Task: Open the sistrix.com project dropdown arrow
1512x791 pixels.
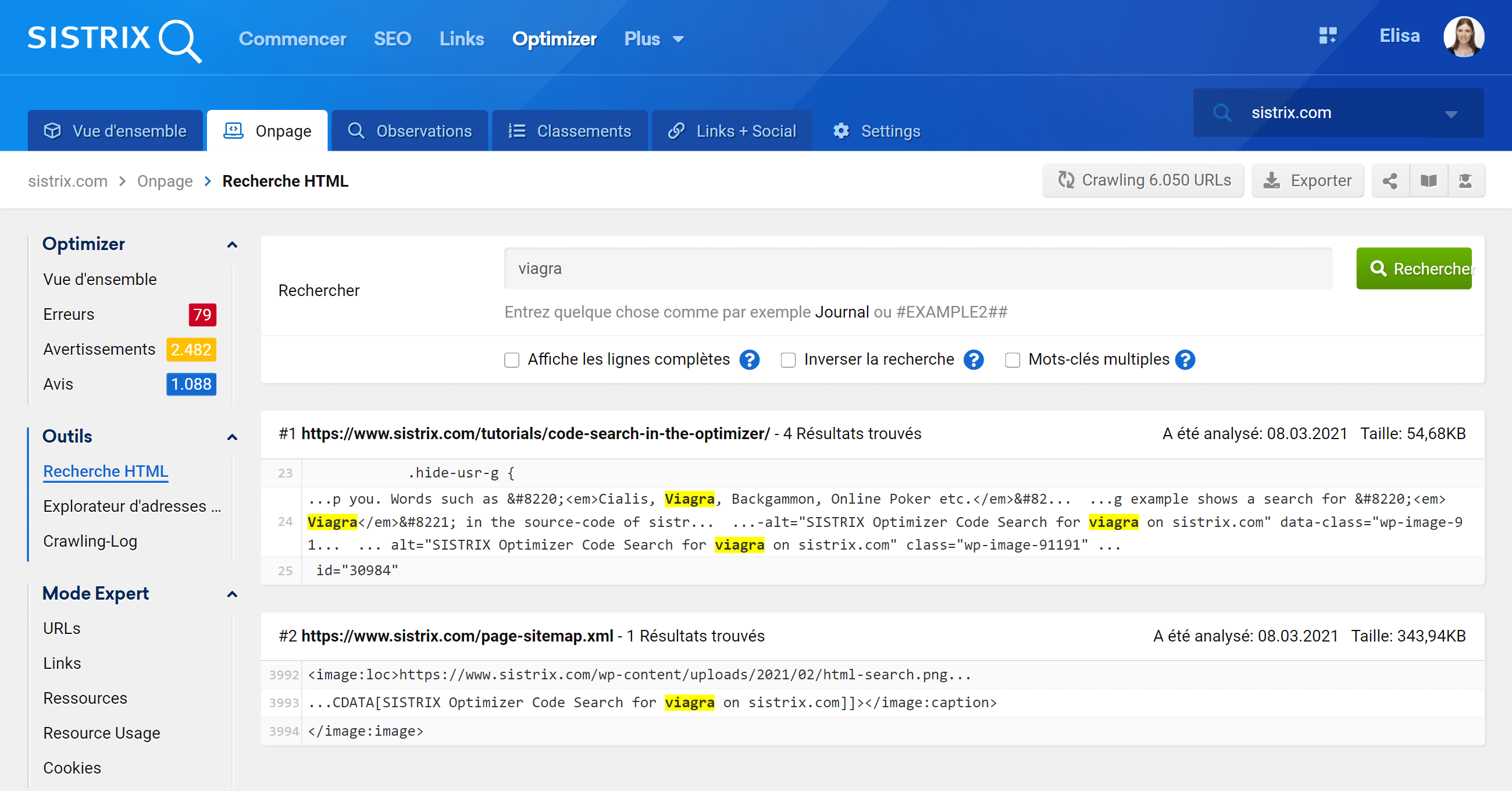Action: [1451, 114]
